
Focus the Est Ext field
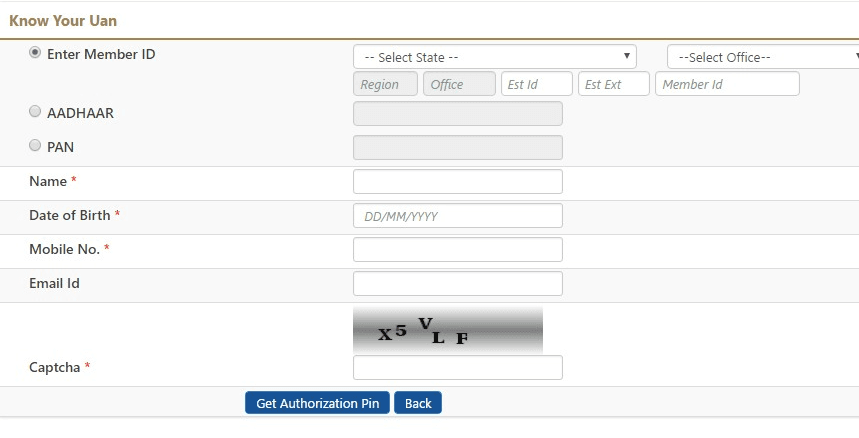tap(613, 84)
